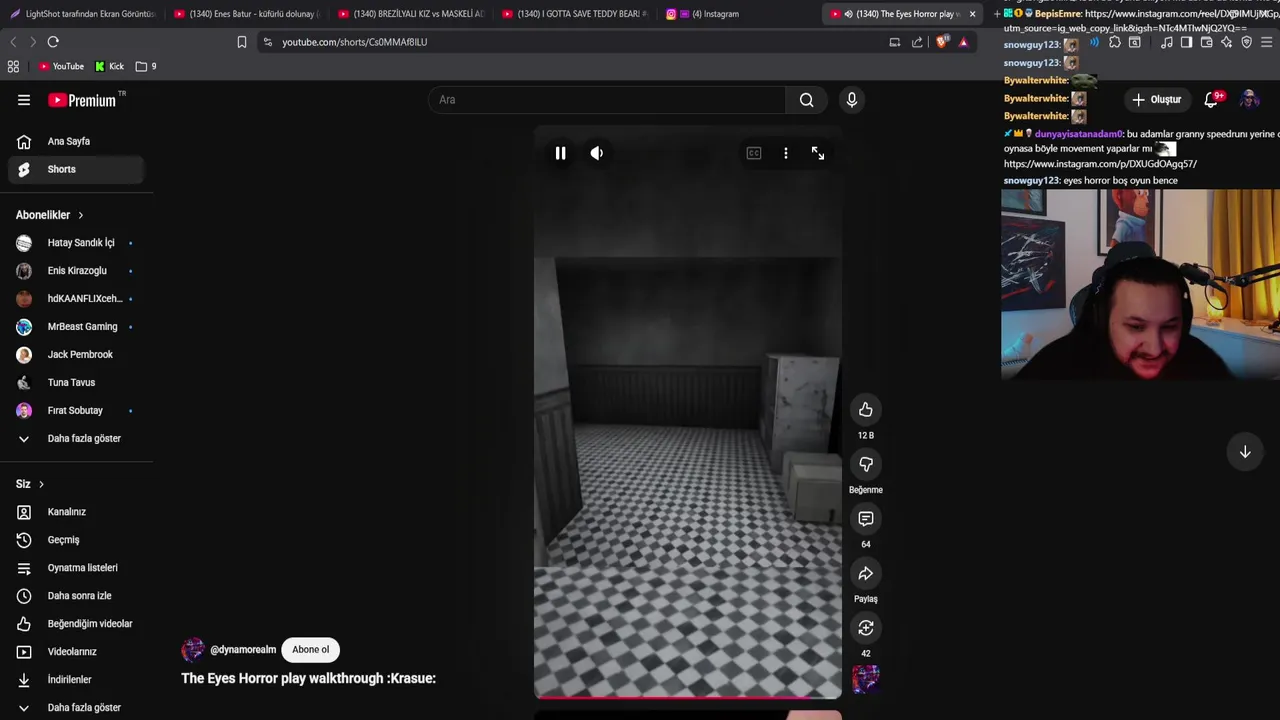Share this Short via Paylaş

(x=866, y=573)
